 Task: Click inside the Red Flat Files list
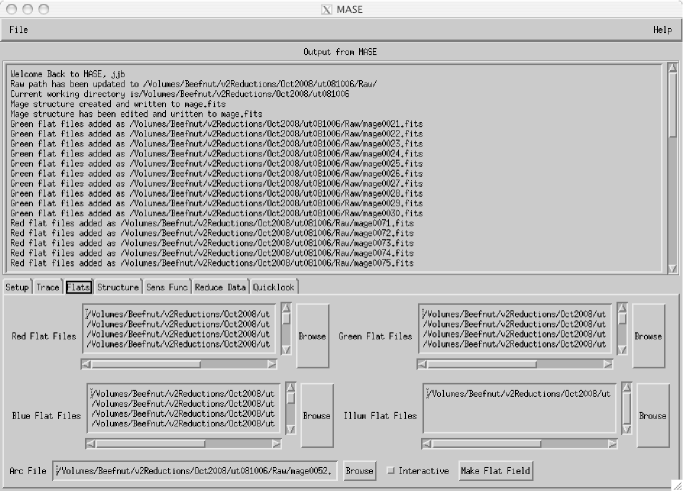pos(179,329)
